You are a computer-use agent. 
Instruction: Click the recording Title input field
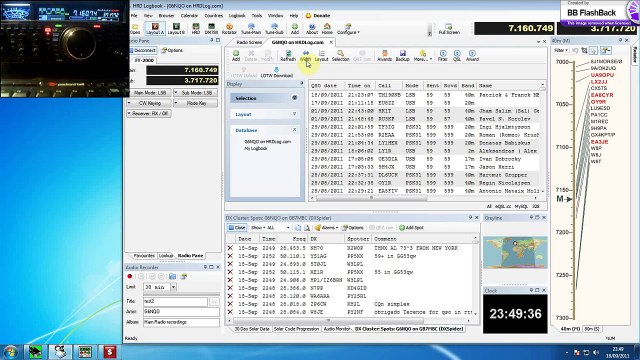click(175, 301)
